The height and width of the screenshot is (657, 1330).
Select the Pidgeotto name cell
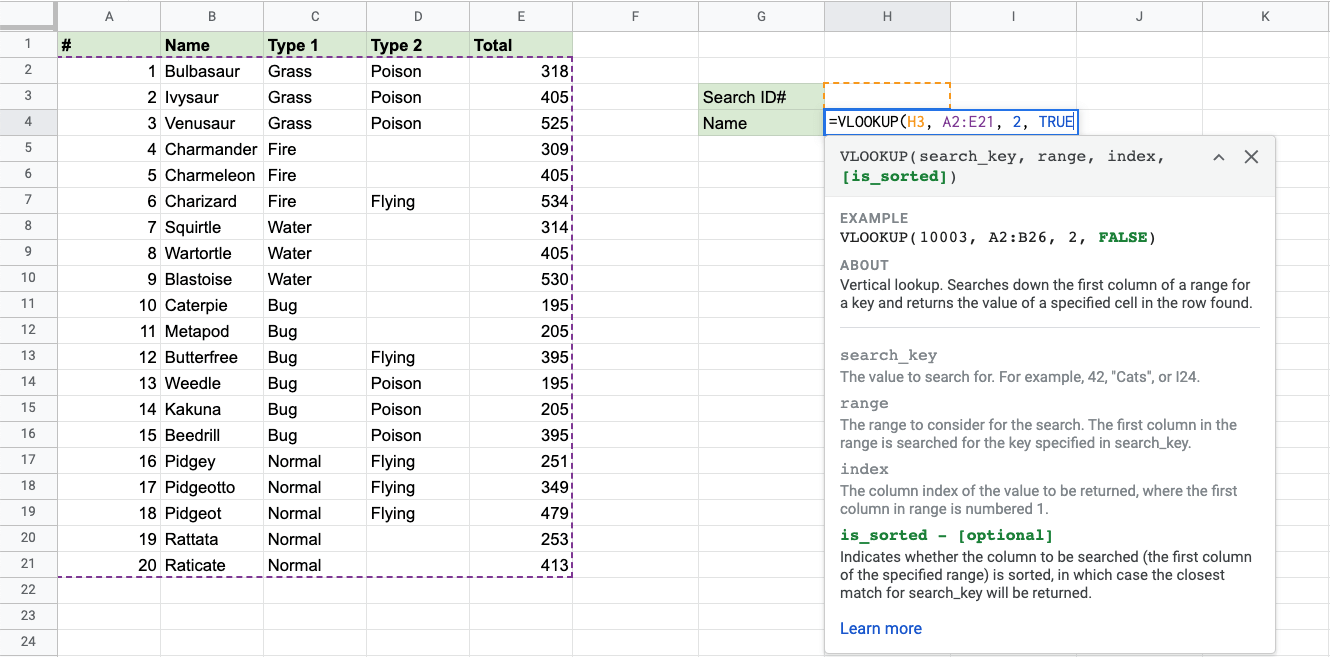pos(211,487)
